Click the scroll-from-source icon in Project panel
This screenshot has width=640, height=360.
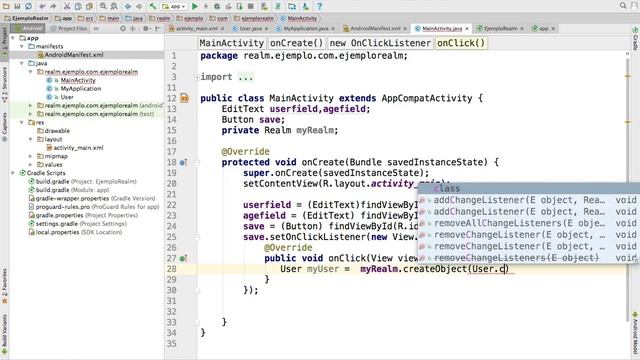click(x=123, y=29)
